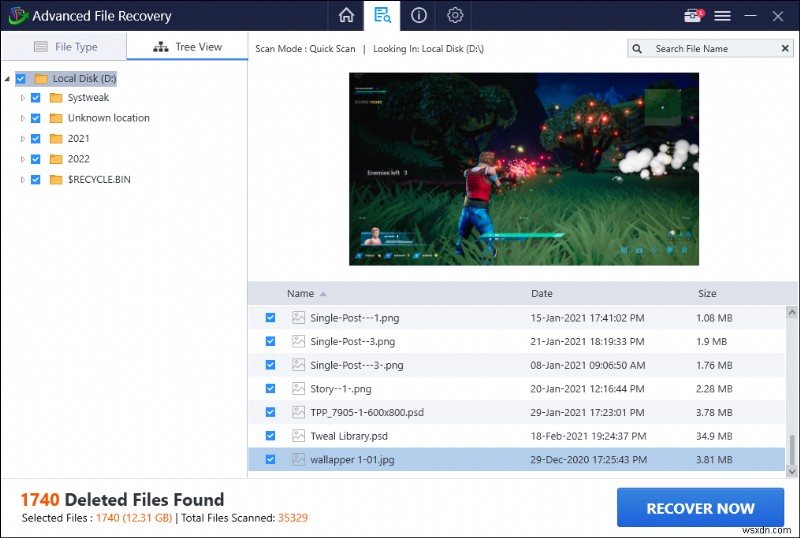The height and width of the screenshot is (538, 800).
Task: Click the search magnifier icon
Action: 637,48
